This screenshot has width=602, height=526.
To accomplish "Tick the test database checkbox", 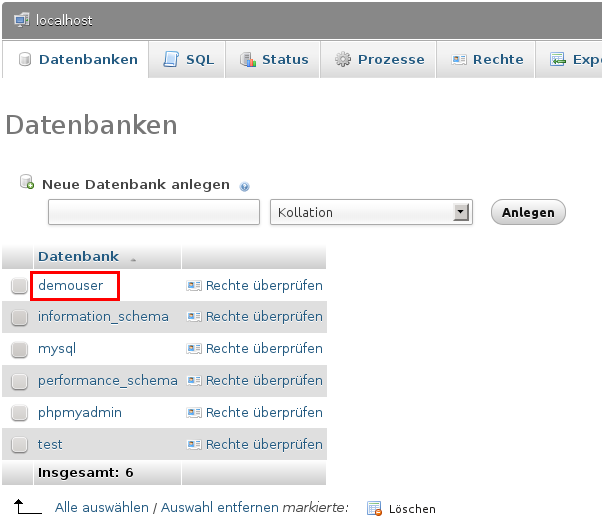I will [x=19, y=445].
